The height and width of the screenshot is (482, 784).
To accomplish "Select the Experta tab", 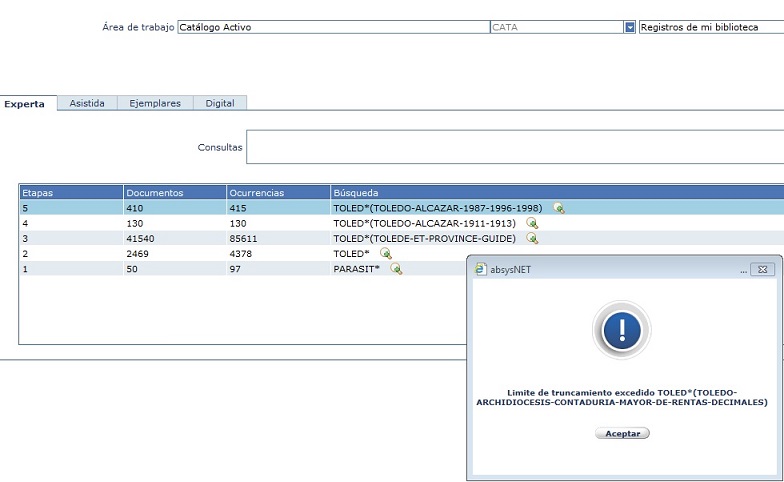I will 25,103.
